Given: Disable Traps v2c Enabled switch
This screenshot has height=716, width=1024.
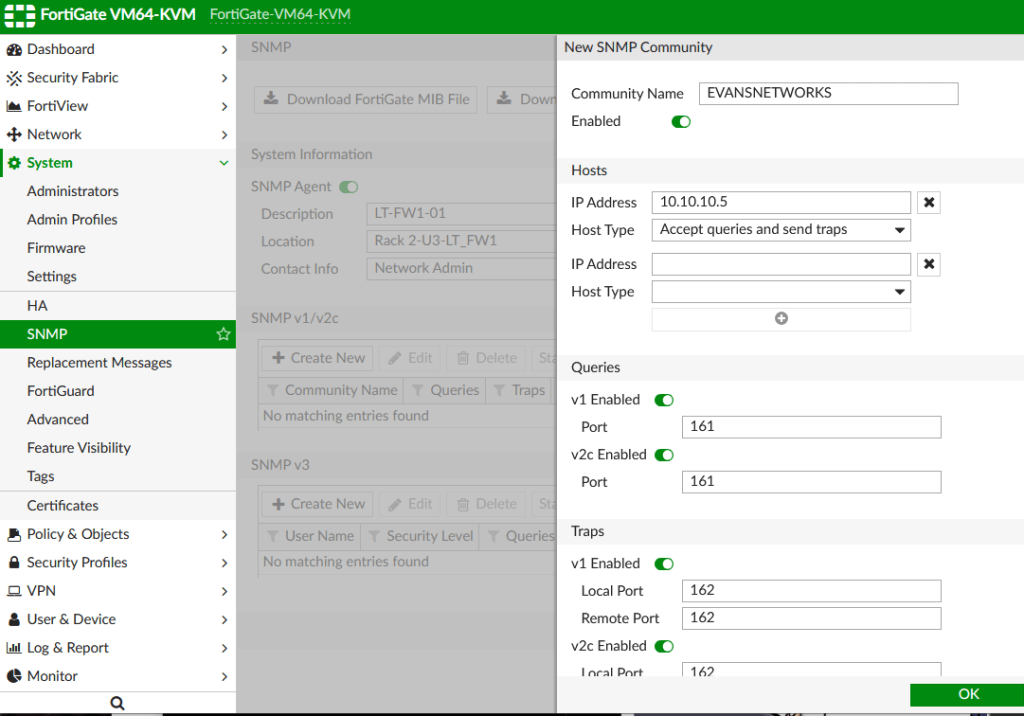Looking at the screenshot, I should [664, 647].
